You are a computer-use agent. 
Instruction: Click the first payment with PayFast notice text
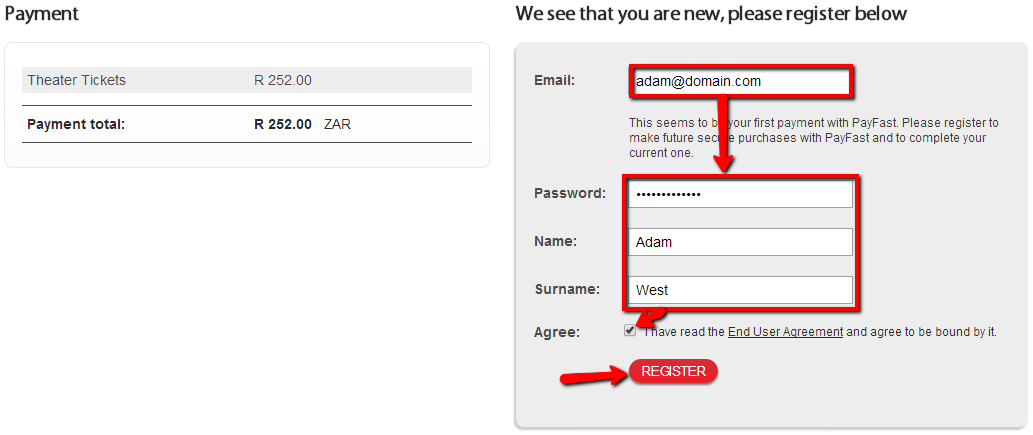814,138
